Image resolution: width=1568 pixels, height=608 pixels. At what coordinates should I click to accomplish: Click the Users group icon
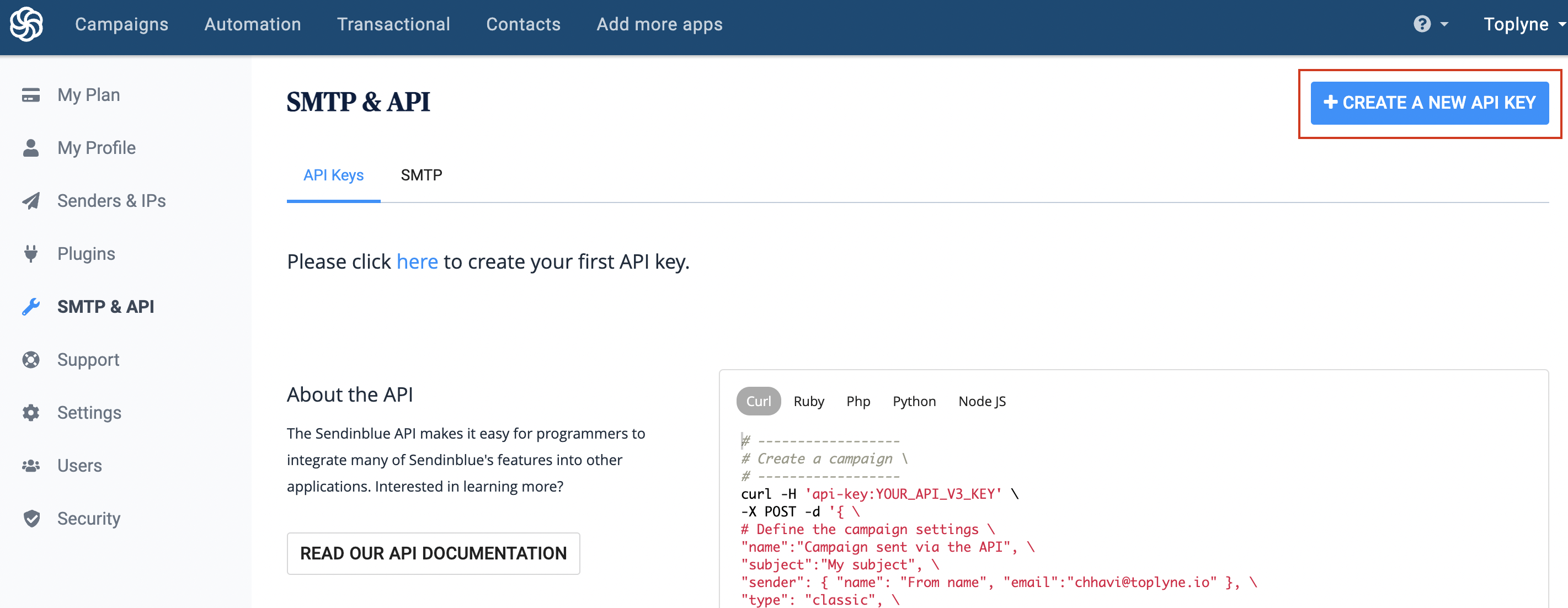click(x=31, y=466)
